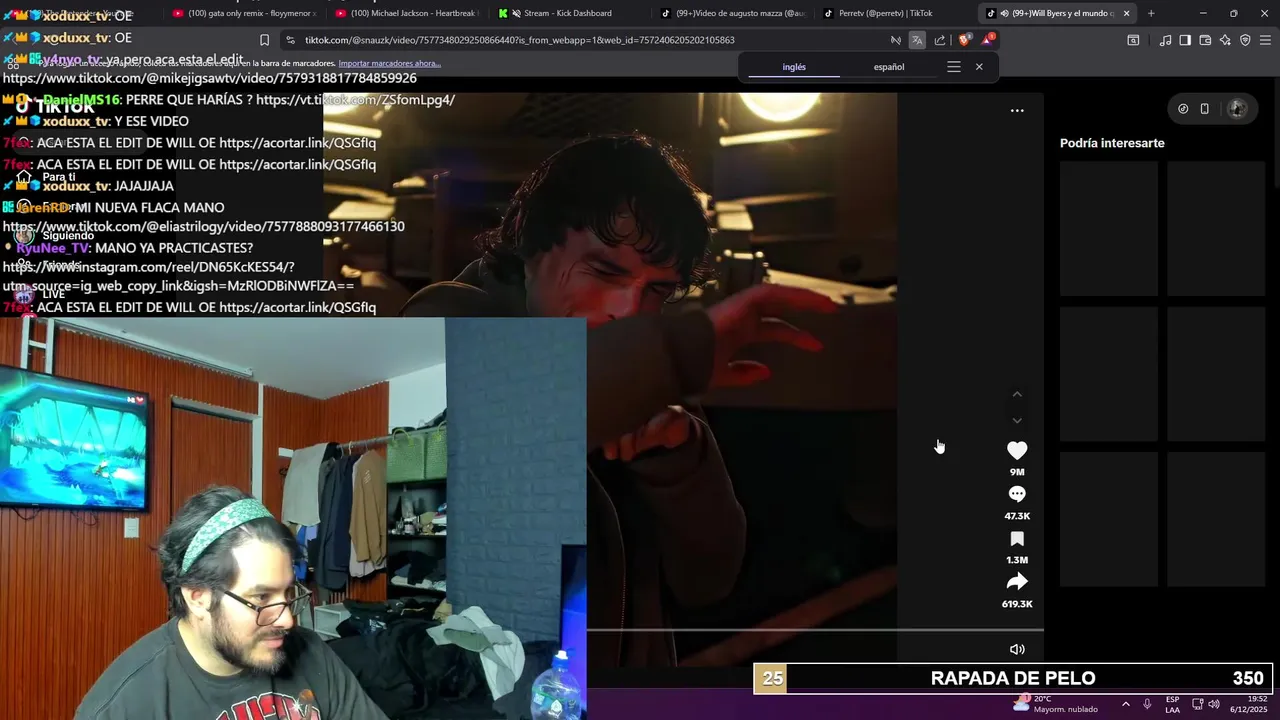Click Importar marcadores ahora link
The height and width of the screenshot is (720, 1280).
[389, 63]
